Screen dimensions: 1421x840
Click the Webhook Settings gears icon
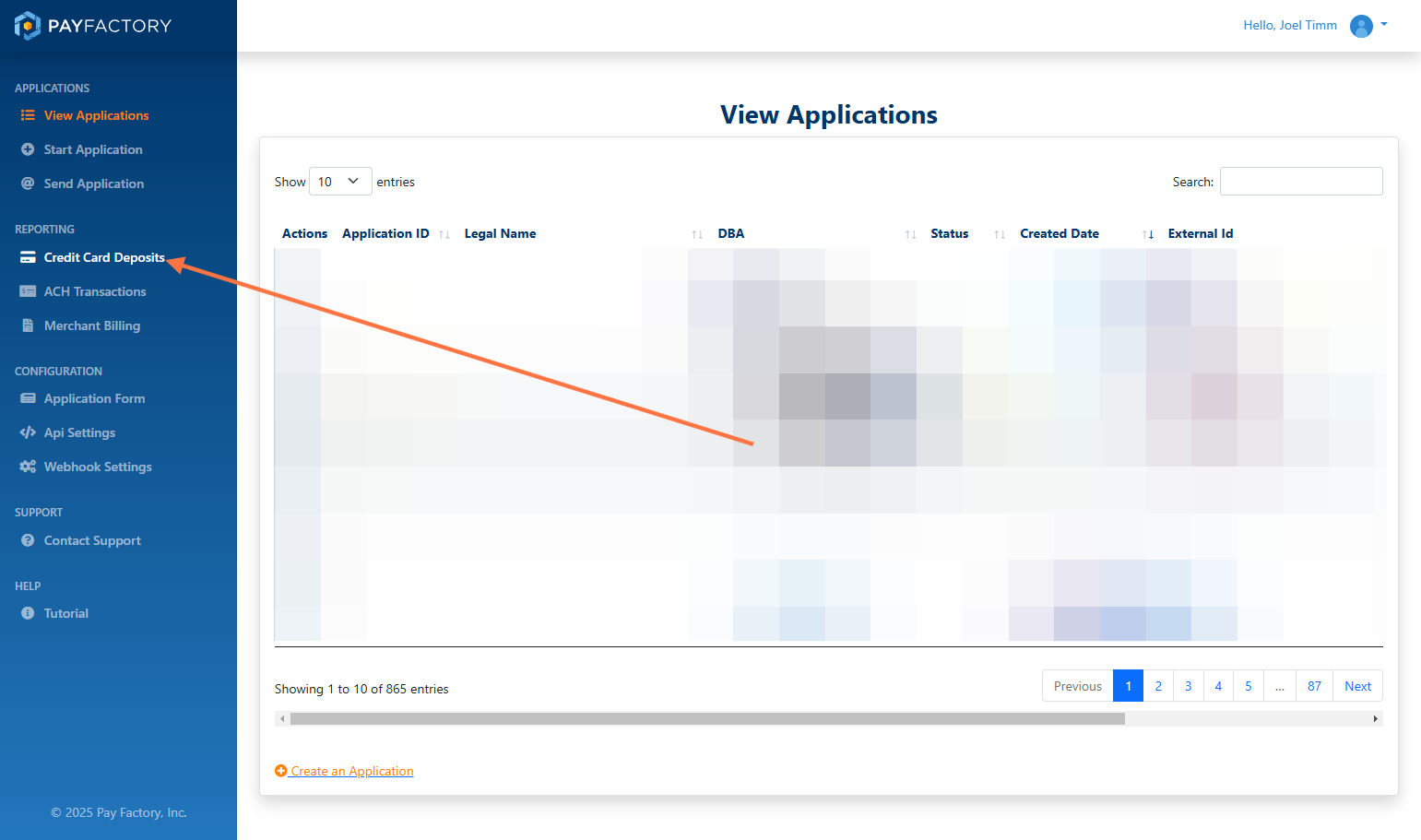[28, 467]
